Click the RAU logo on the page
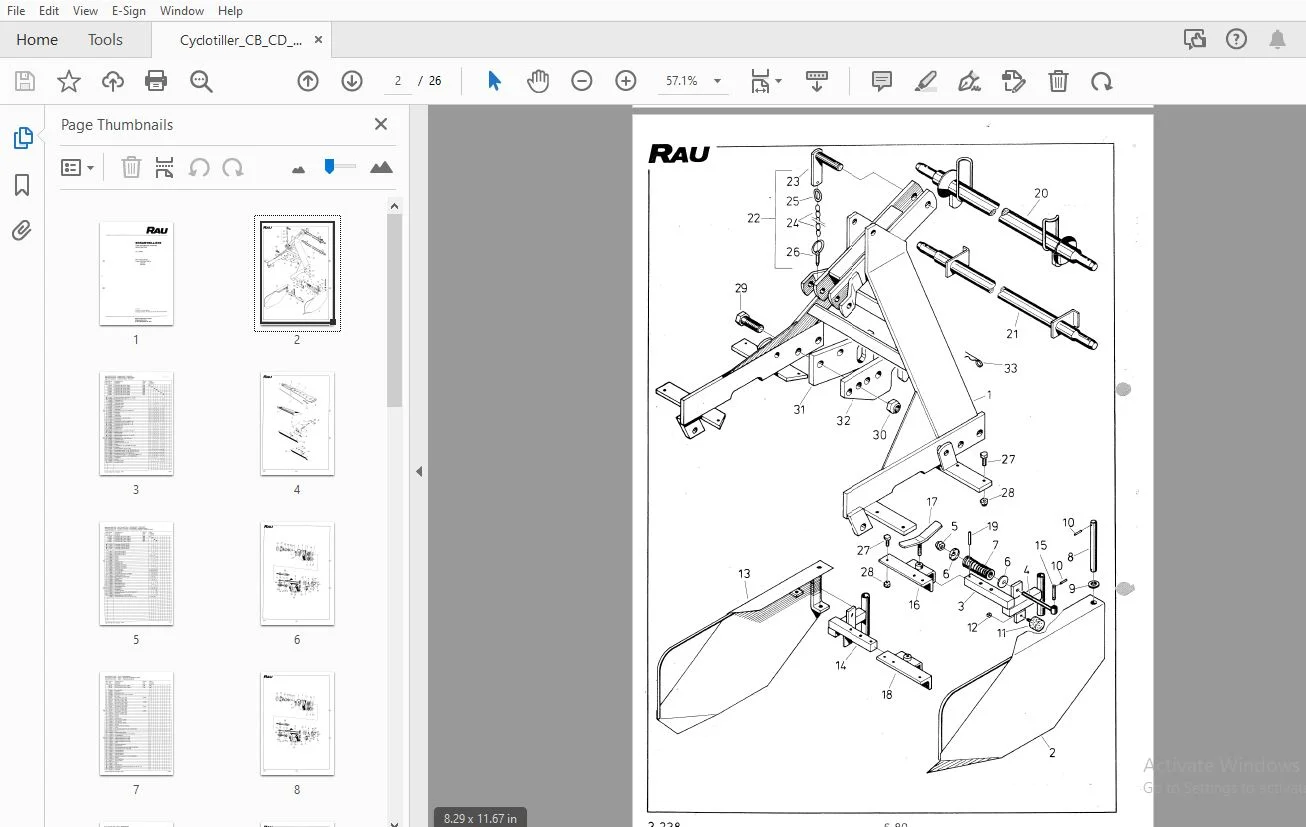The height and width of the screenshot is (827, 1306). 679,153
